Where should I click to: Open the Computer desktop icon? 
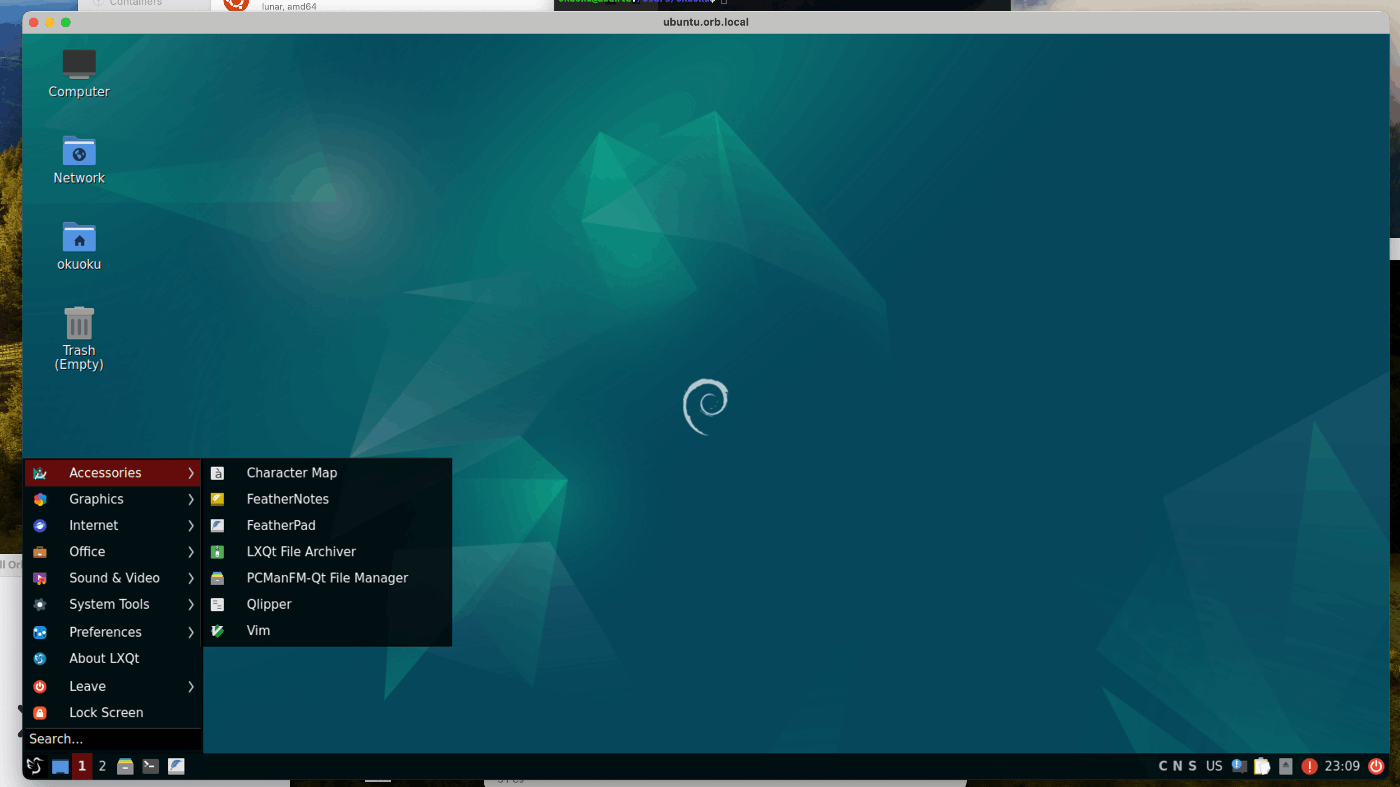(79, 65)
